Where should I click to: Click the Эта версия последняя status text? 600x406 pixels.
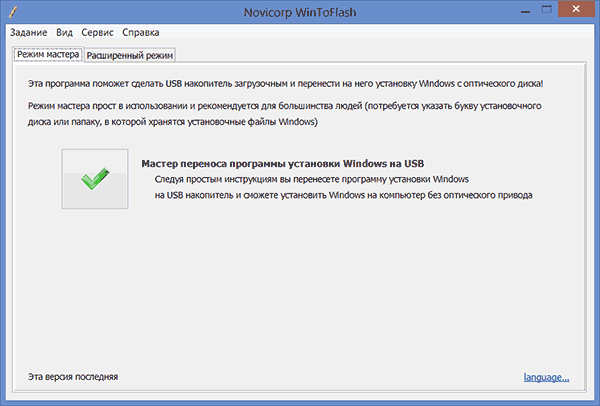pos(73,377)
